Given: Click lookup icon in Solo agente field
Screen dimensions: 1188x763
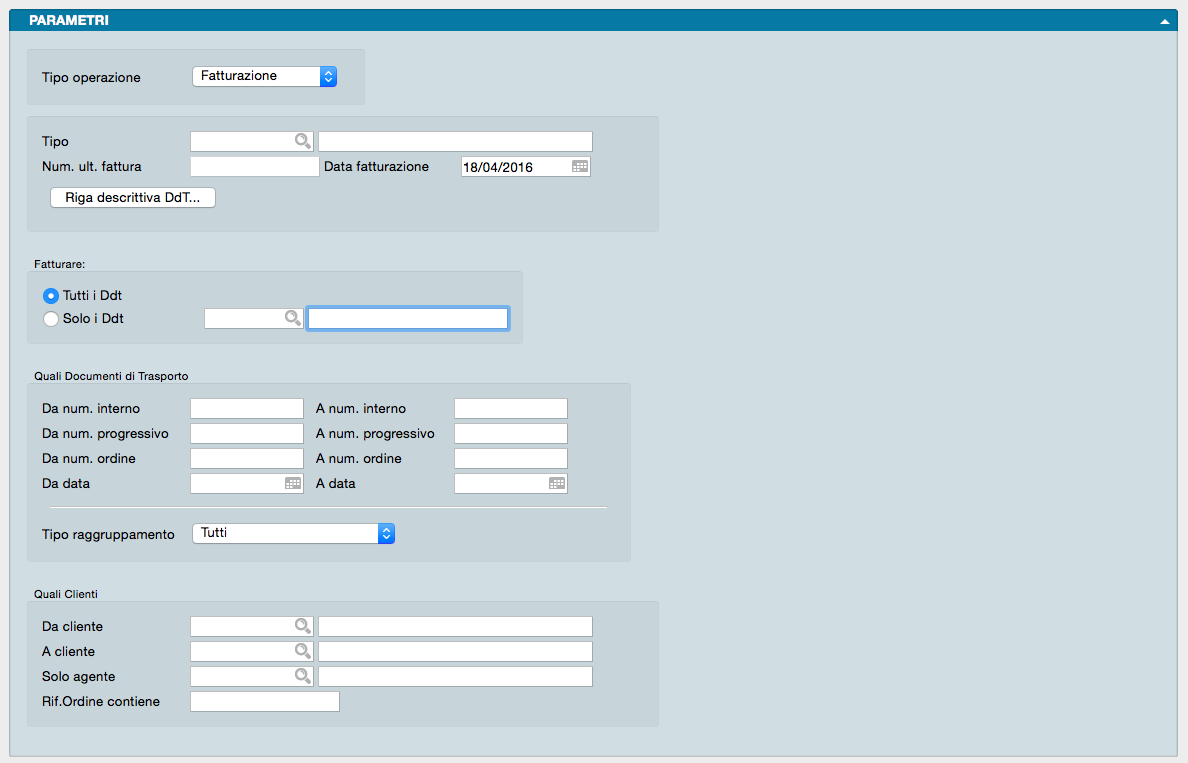Looking at the screenshot, I should tap(301, 676).
